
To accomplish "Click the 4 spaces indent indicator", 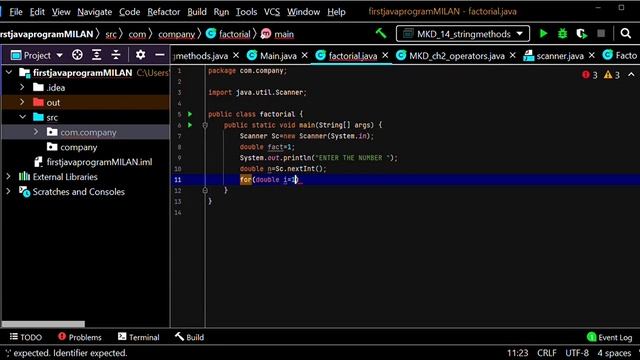I will tap(614, 353).
